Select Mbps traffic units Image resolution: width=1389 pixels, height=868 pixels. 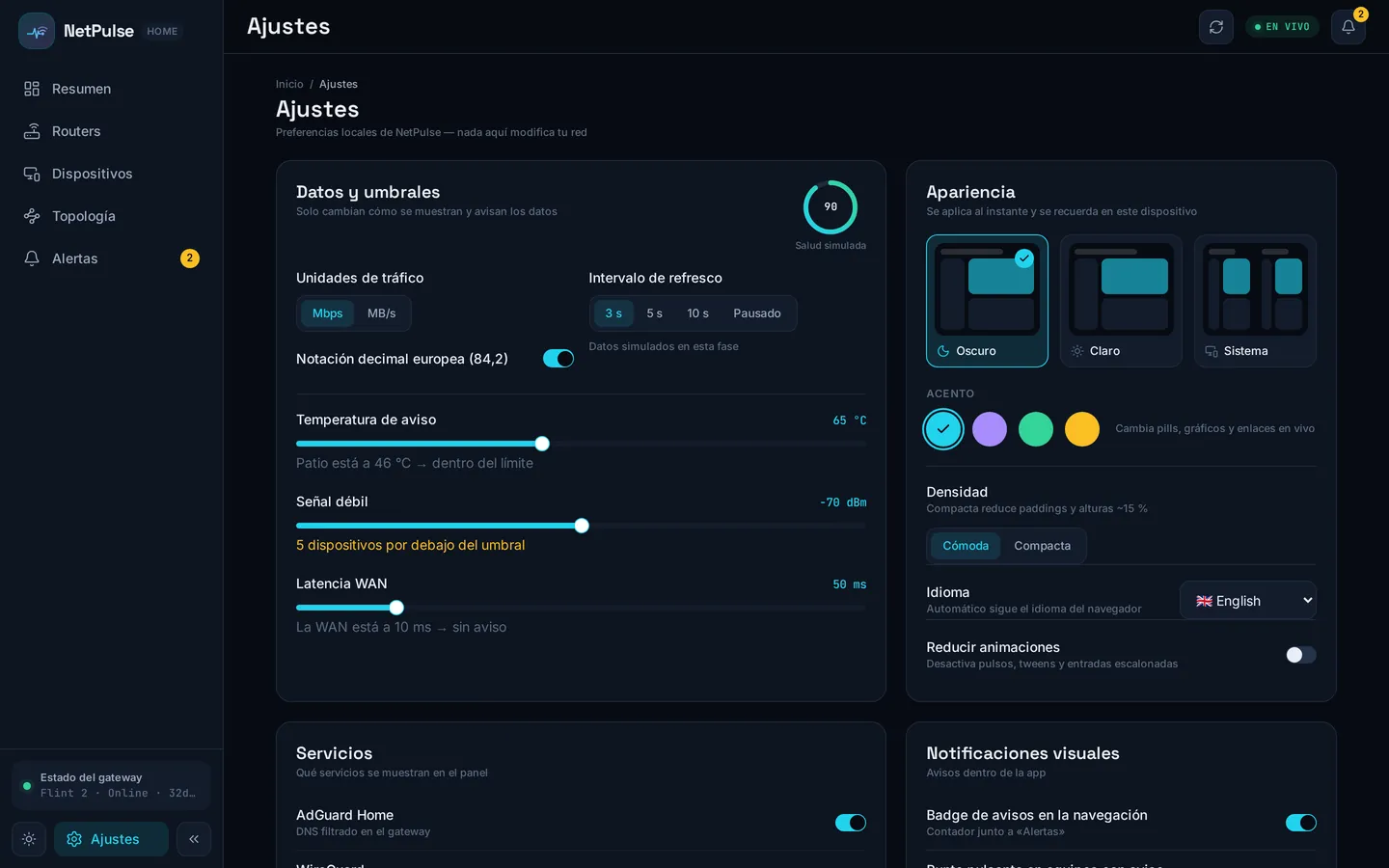click(327, 313)
